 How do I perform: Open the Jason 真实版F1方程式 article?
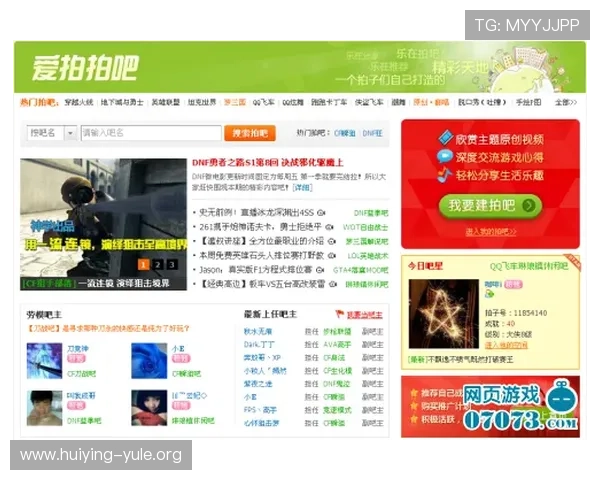click(256, 270)
